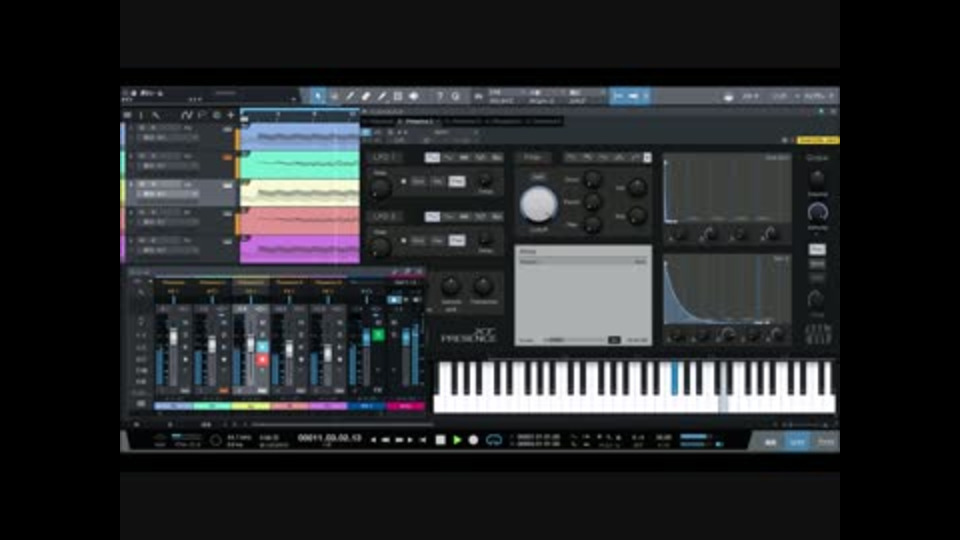Show automation with the curve icon
This screenshot has width=960, height=540.
point(187,114)
